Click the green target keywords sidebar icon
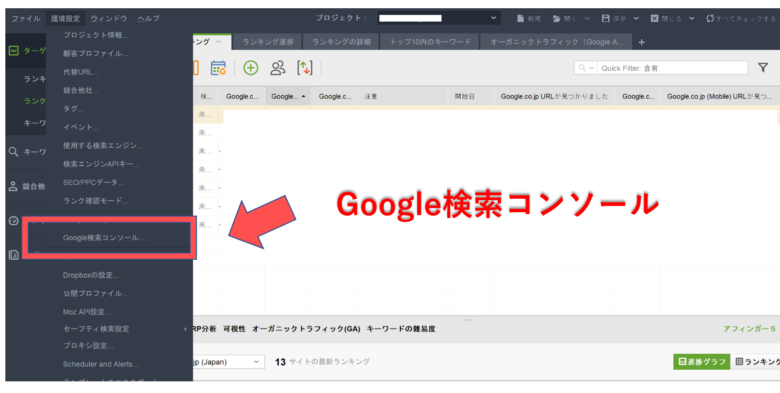The height and width of the screenshot is (393, 780). pyautogui.click(x=14, y=51)
